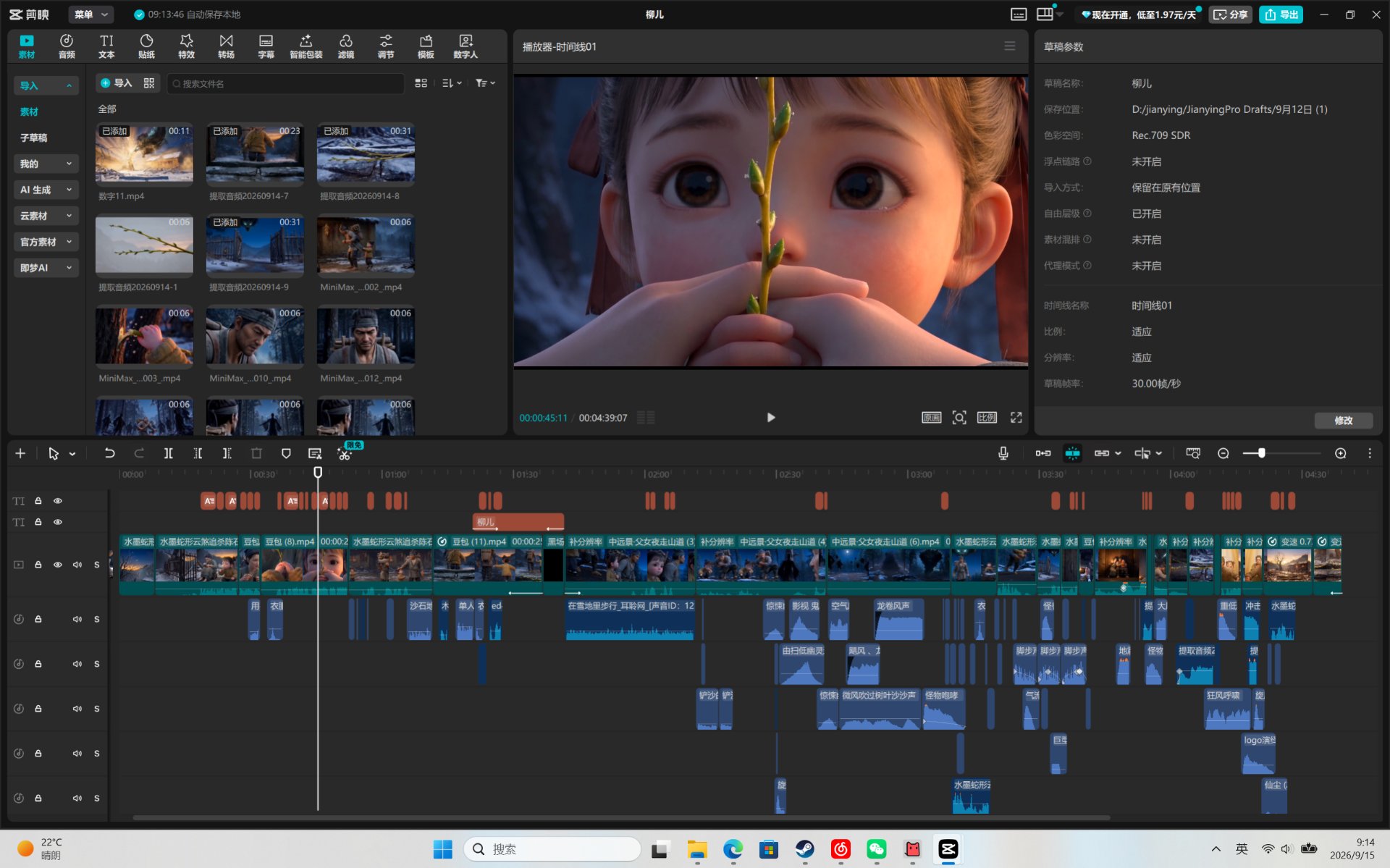Expand the 即梦AI sidebar section
Image resolution: width=1390 pixels, height=868 pixels.
click(x=46, y=268)
